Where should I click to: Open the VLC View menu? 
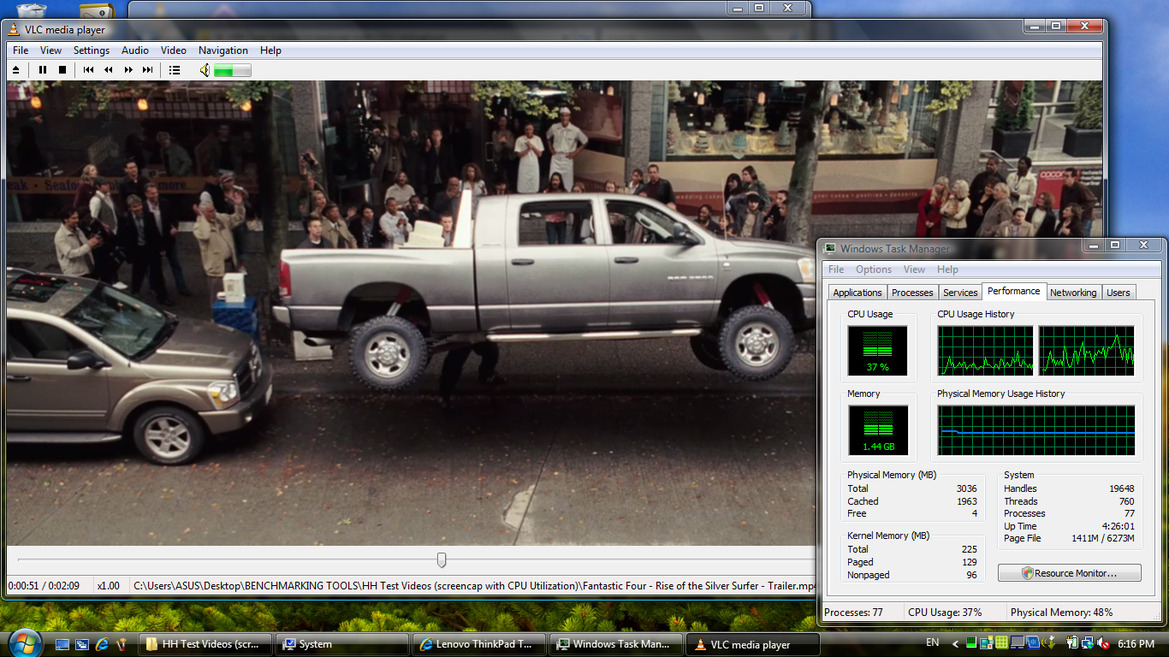tap(51, 51)
